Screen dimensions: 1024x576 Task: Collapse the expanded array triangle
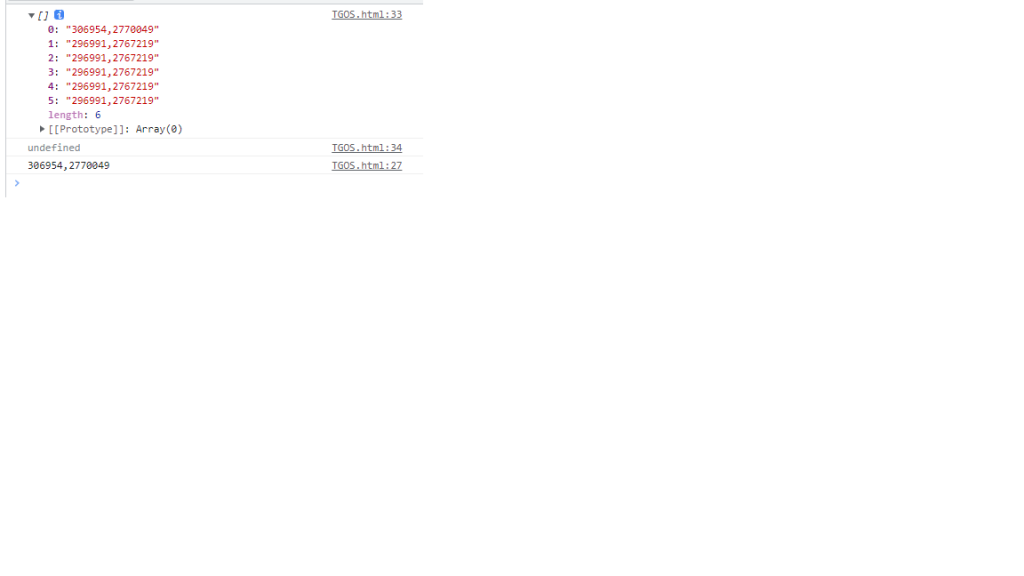(x=31, y=15)
